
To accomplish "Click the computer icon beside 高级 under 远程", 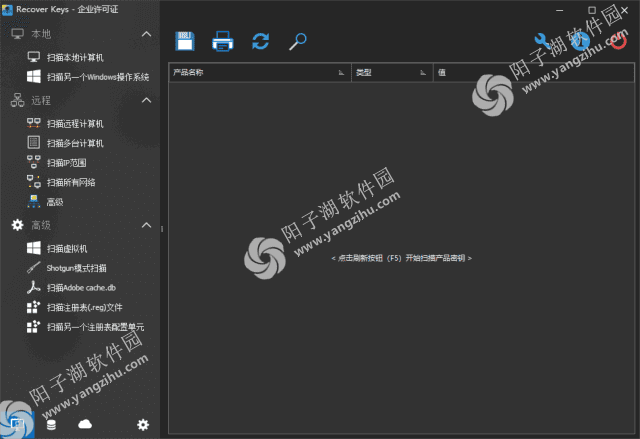I will tap(33, 202).
